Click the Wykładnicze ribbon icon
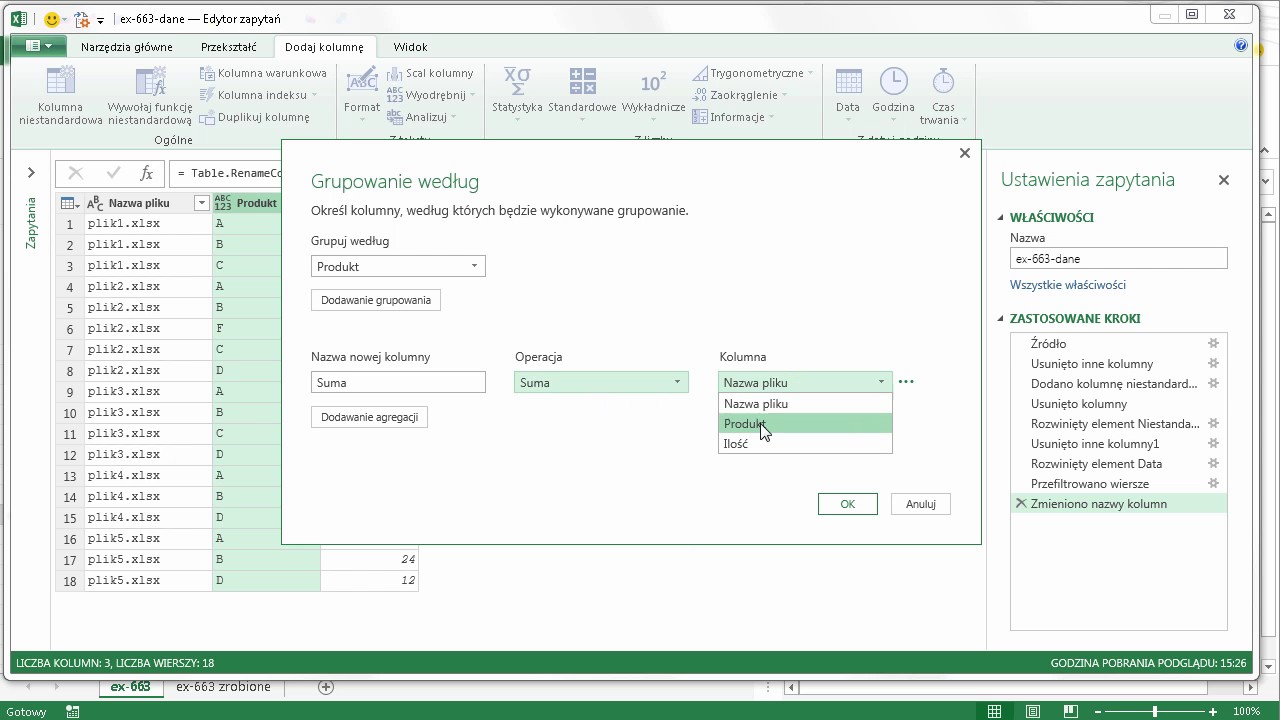 click(653, 81)
